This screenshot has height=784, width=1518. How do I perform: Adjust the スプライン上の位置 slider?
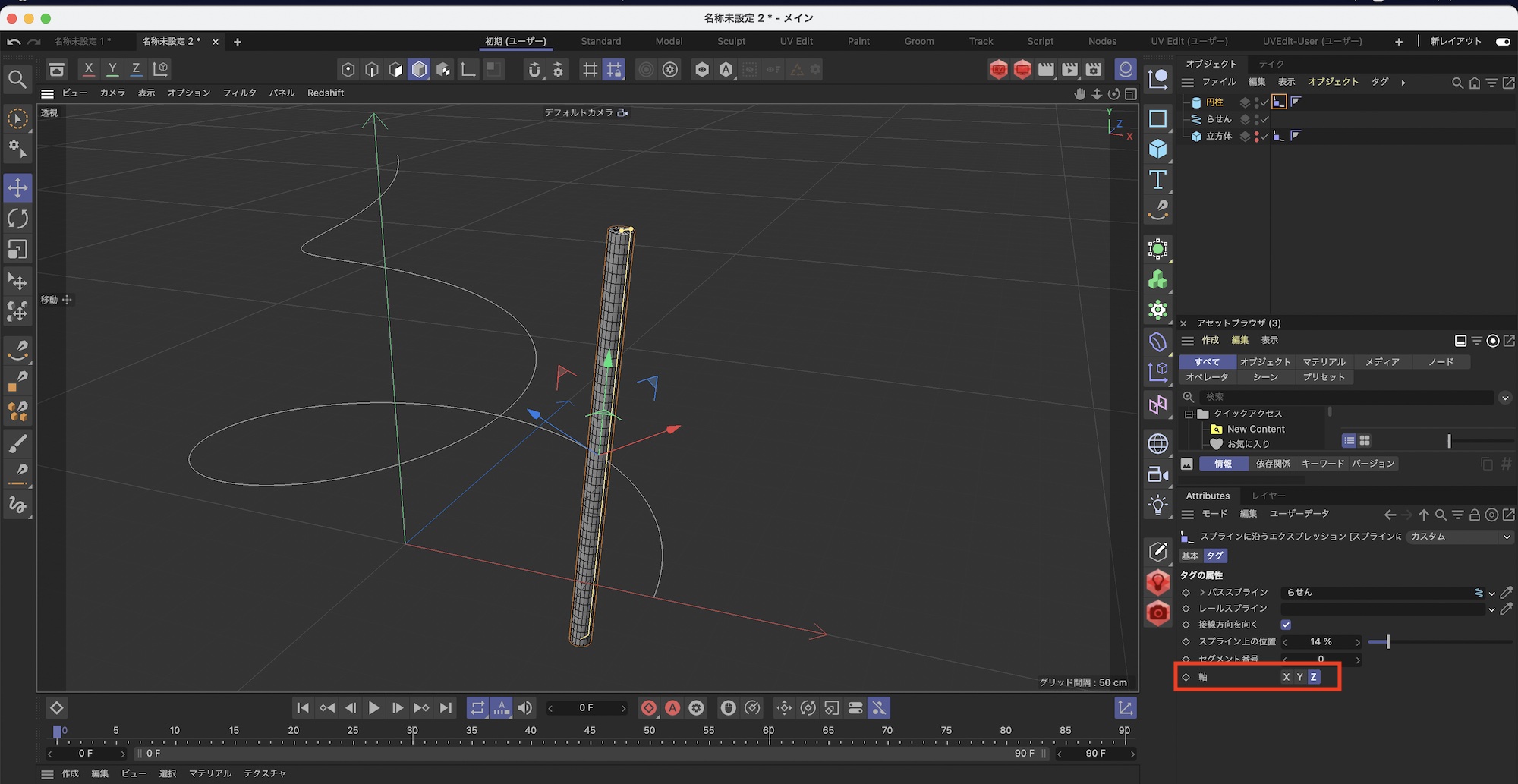click(x=1387, y=642)
